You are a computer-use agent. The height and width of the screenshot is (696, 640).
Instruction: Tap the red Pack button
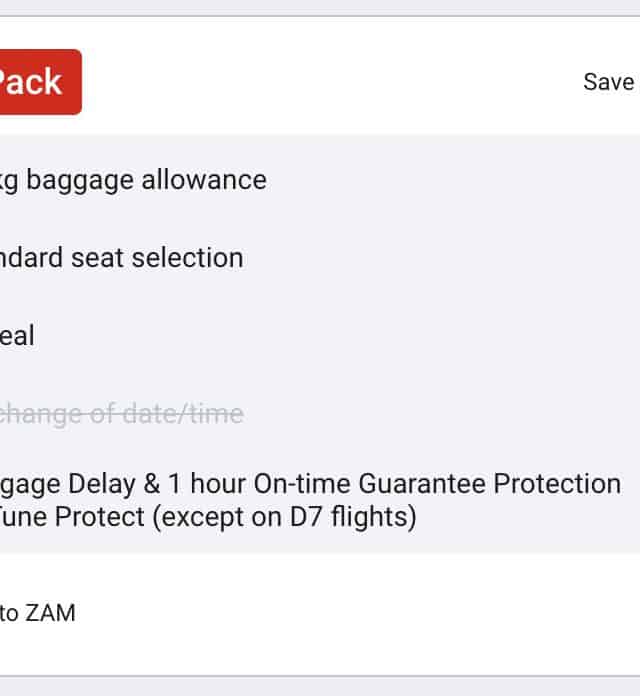pos(35,82)
